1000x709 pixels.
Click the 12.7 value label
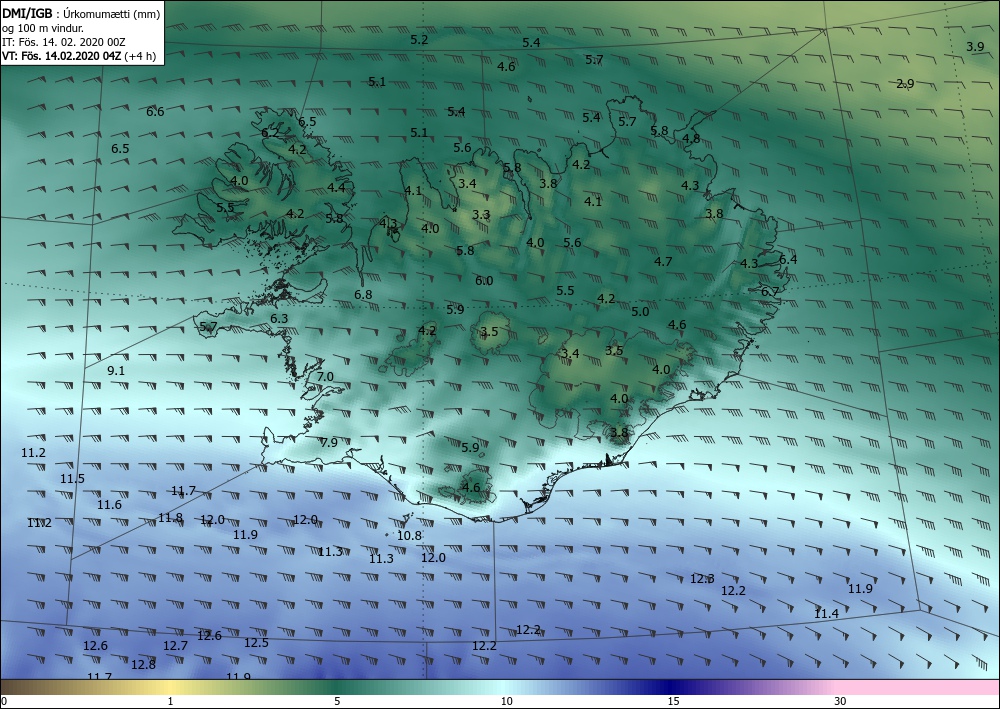coord(175,646)
